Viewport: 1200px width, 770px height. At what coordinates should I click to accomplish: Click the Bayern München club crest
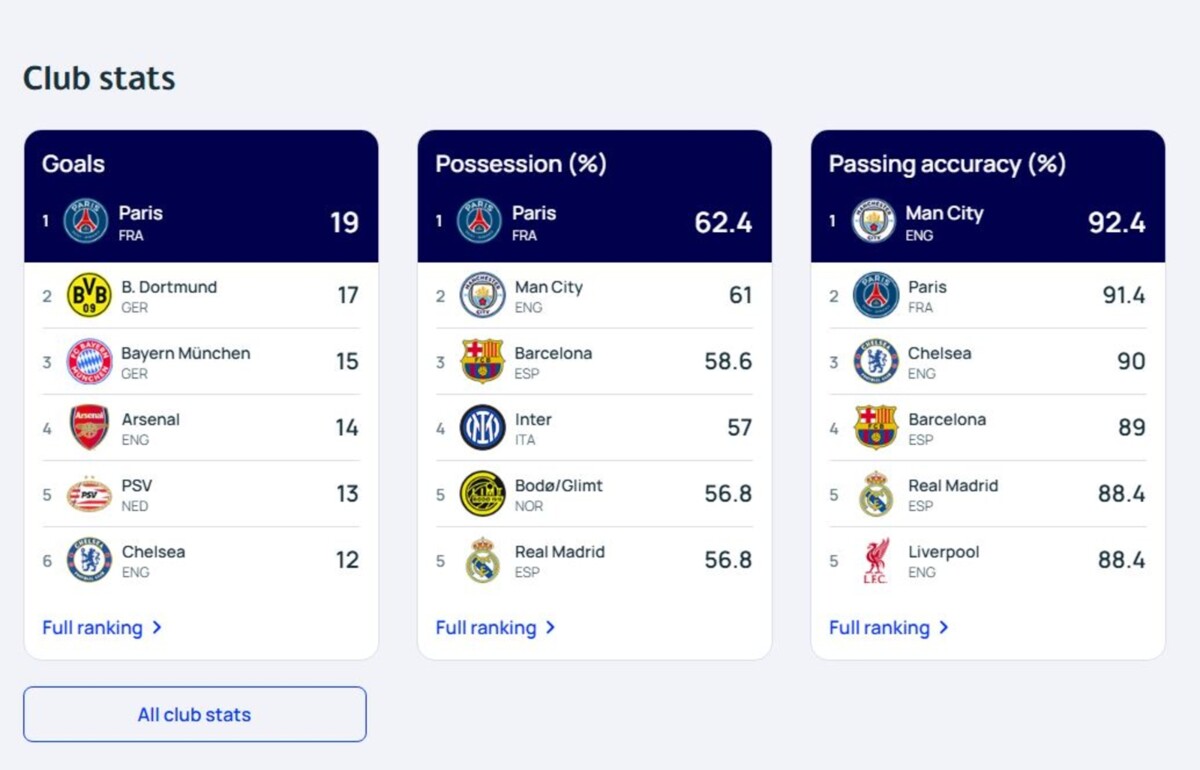[89, 361]
